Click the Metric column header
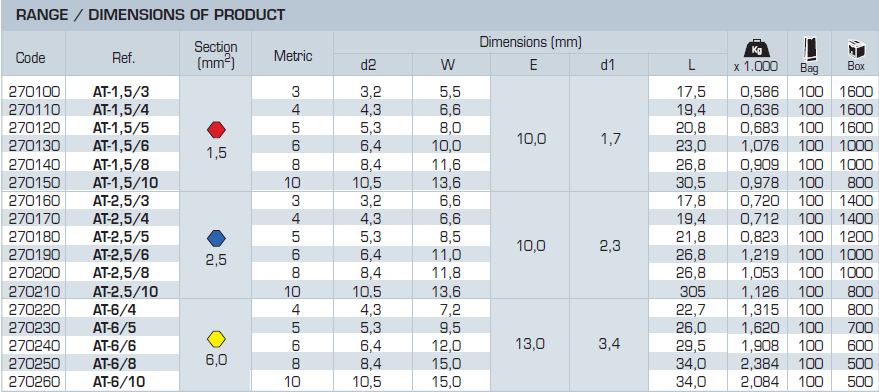This screenshot has width=879, height=392. [x=293, y=56]
